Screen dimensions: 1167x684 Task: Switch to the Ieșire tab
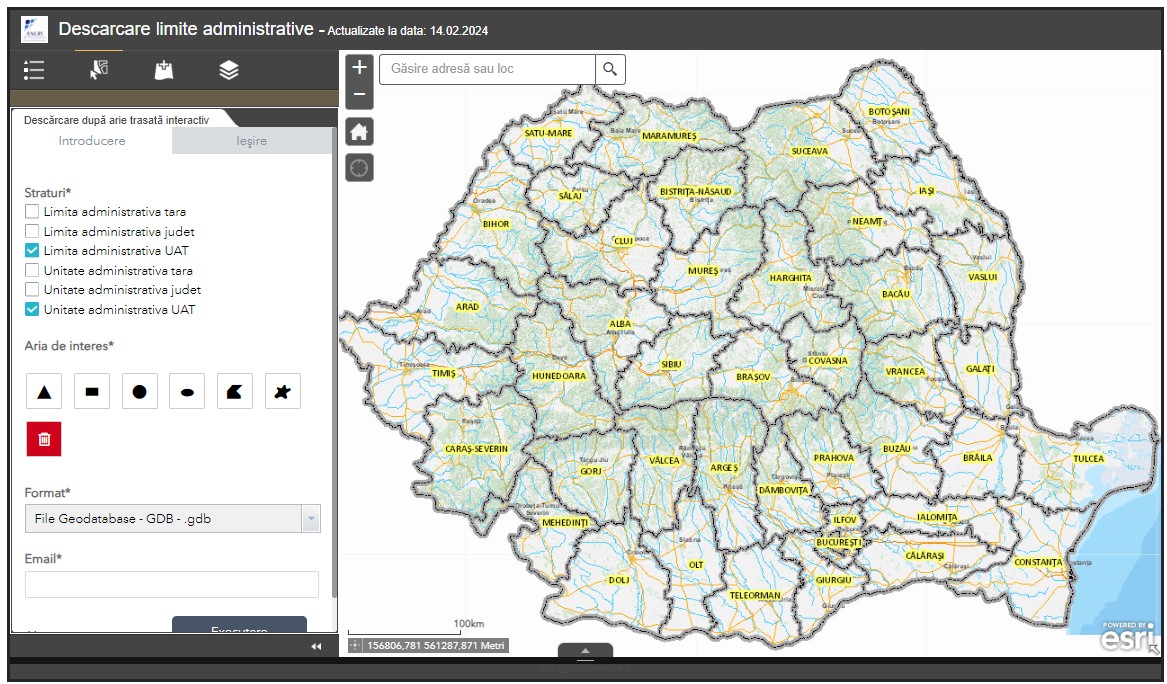click(252, 141)
